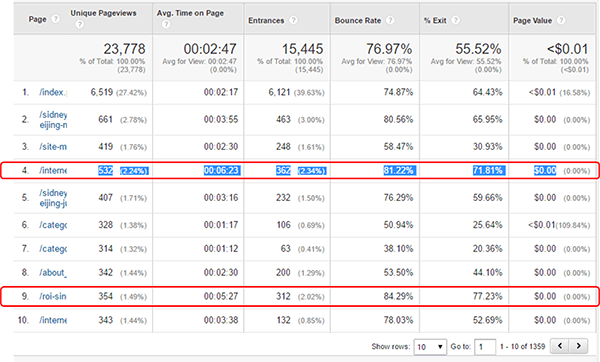Sort by Unique Pageviews column header
600x362 pixels.
[103, 13]
